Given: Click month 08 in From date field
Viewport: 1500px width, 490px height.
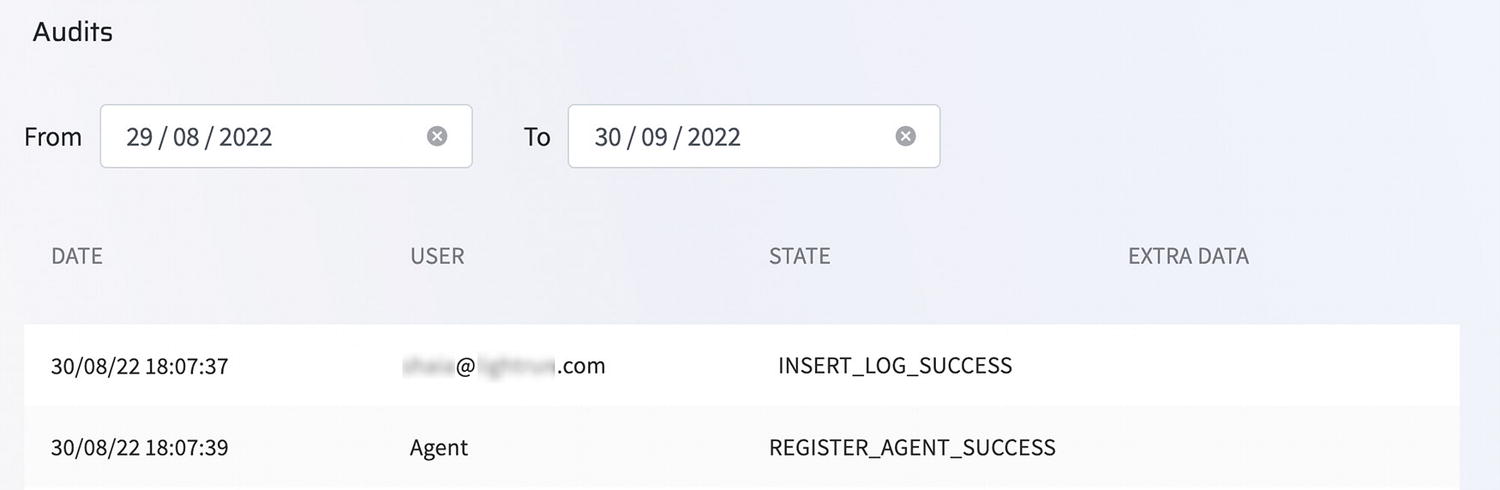Looking at the screenshot, I should (186, 137).
